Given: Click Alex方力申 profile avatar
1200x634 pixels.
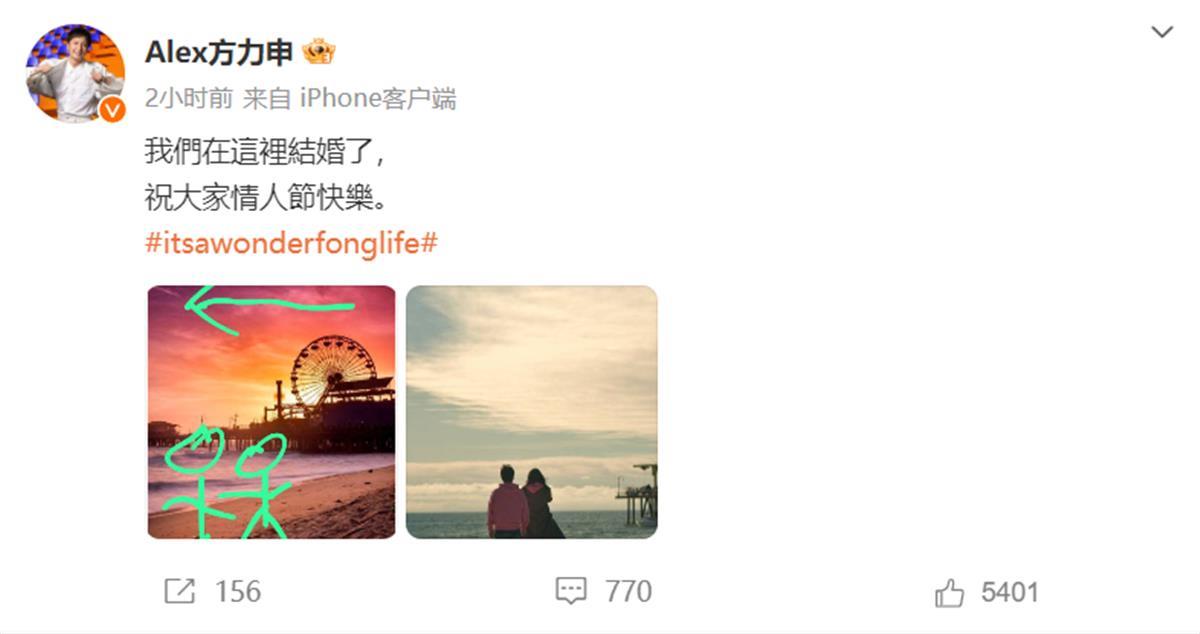Looking at the screenshot, I should point(75,73).
